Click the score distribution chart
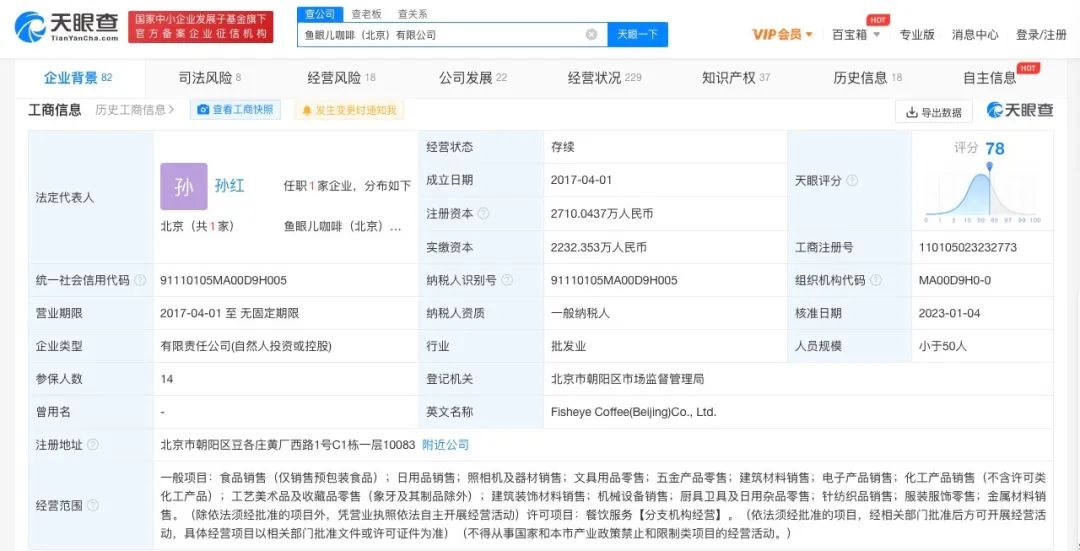 (983, 195)
